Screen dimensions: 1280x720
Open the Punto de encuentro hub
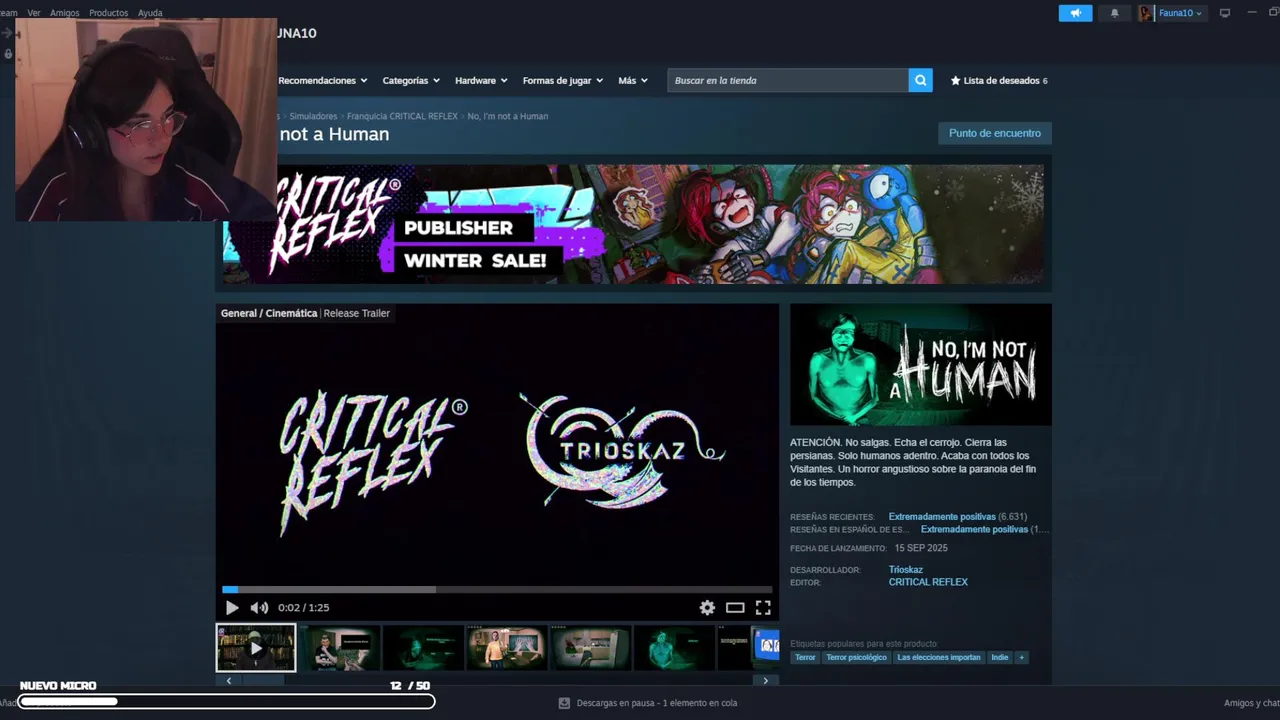point(994,133)
